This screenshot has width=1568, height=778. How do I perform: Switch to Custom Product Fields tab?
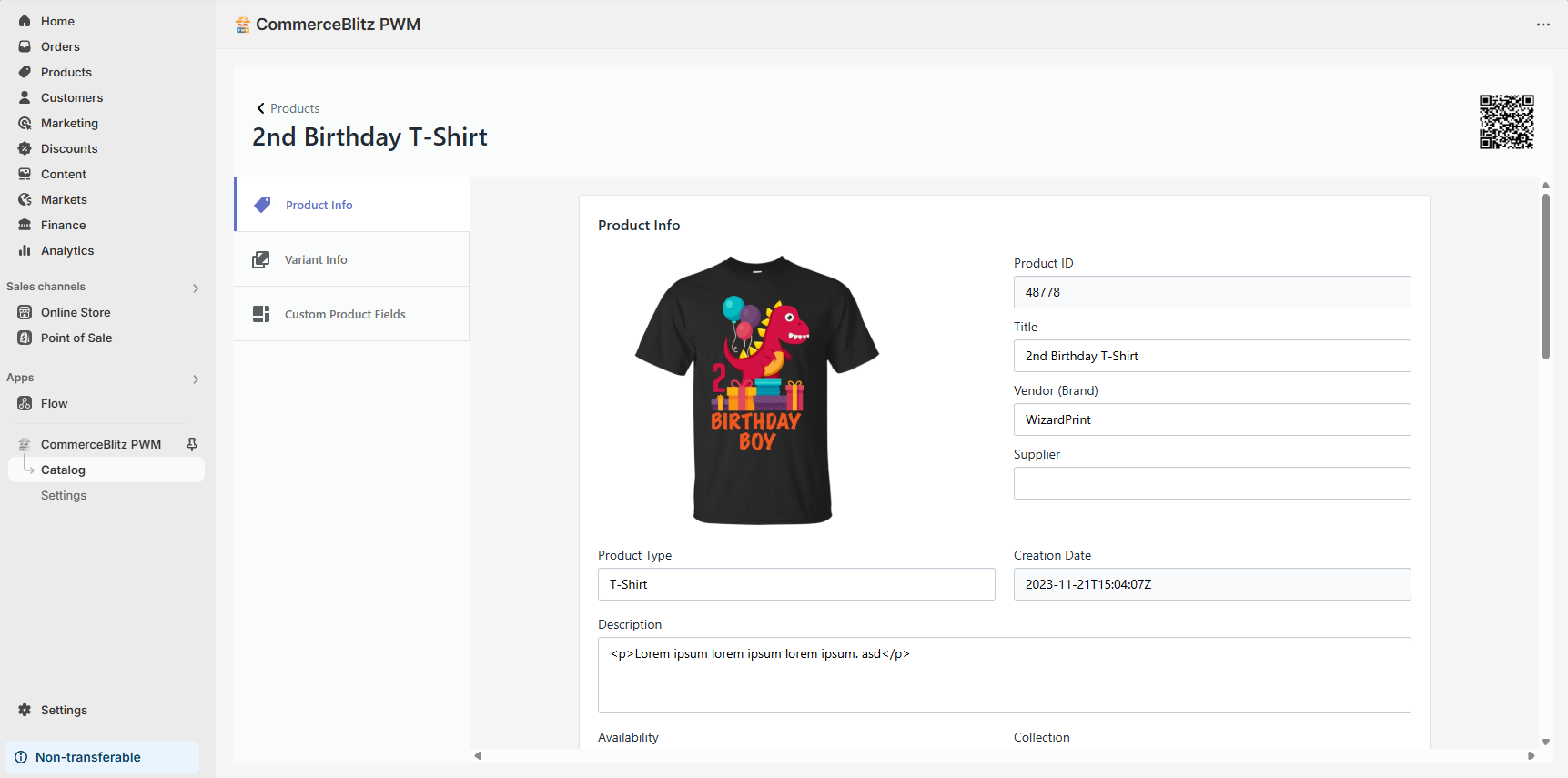coord(352,314)
